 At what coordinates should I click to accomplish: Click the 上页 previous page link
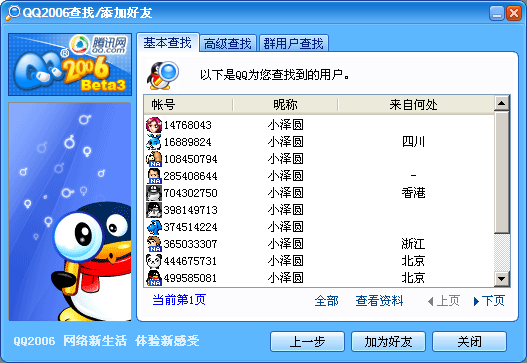coord(444,301)
